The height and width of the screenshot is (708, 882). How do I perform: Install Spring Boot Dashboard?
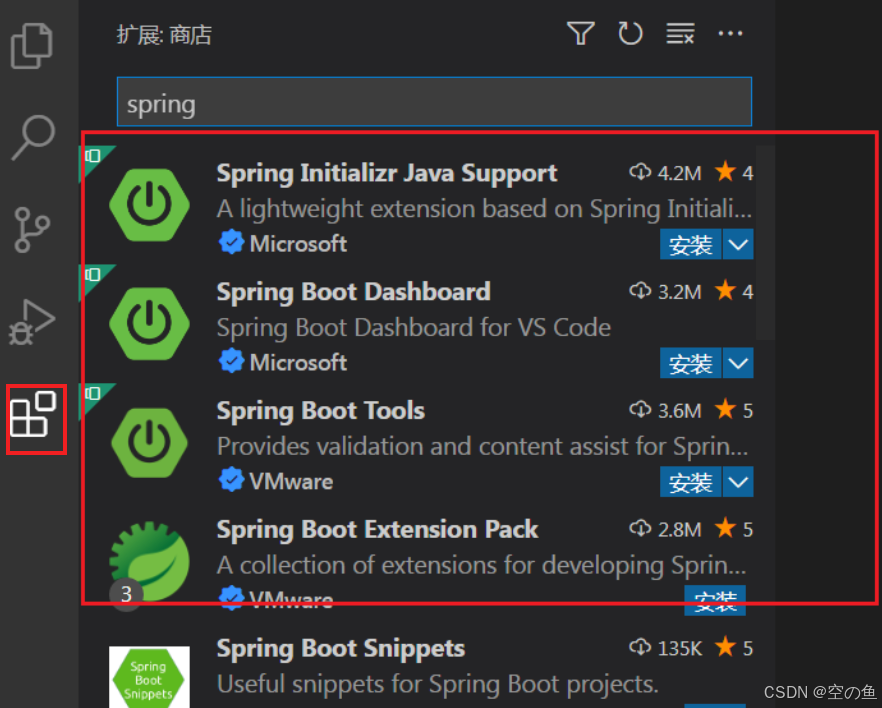(691, 363)
